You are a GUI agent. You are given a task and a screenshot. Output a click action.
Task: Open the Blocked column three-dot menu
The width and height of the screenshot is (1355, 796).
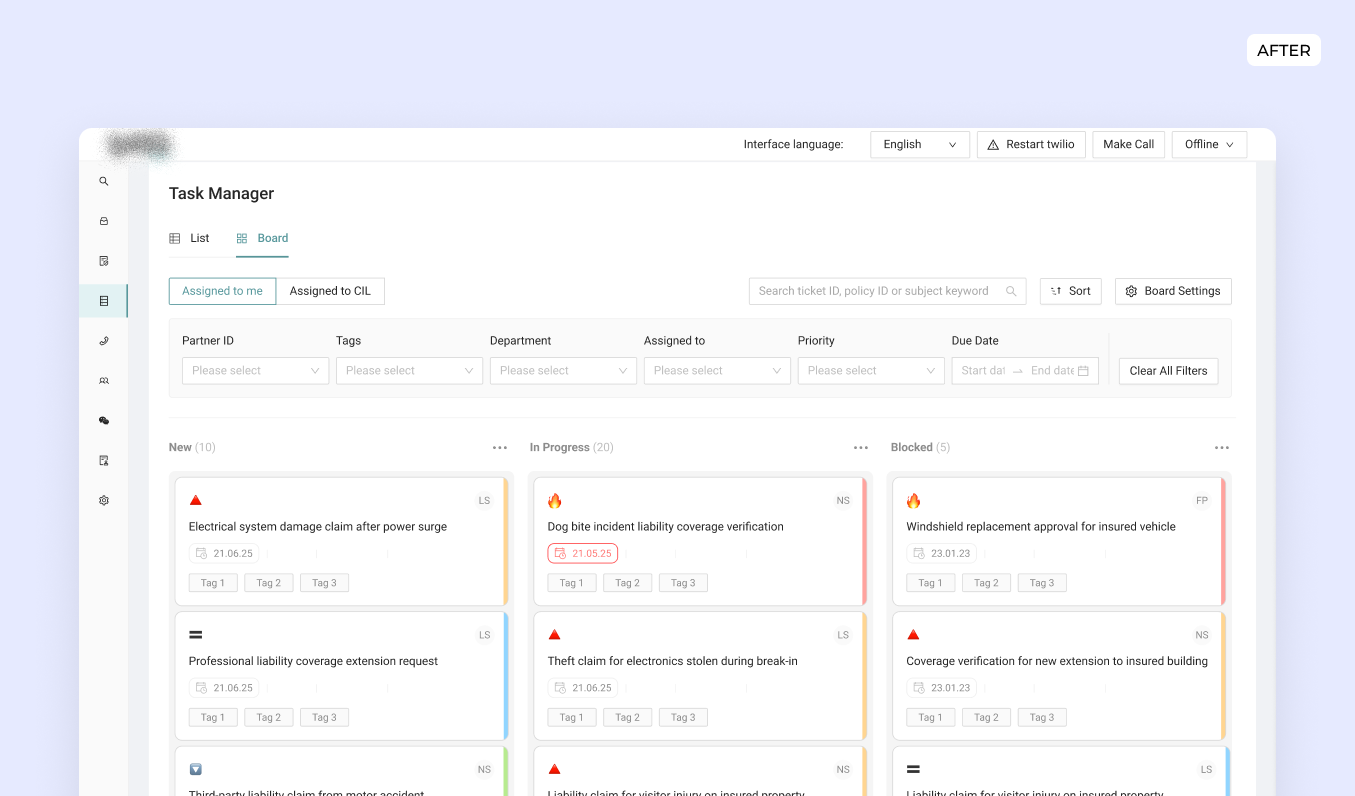pos(1222,448)
